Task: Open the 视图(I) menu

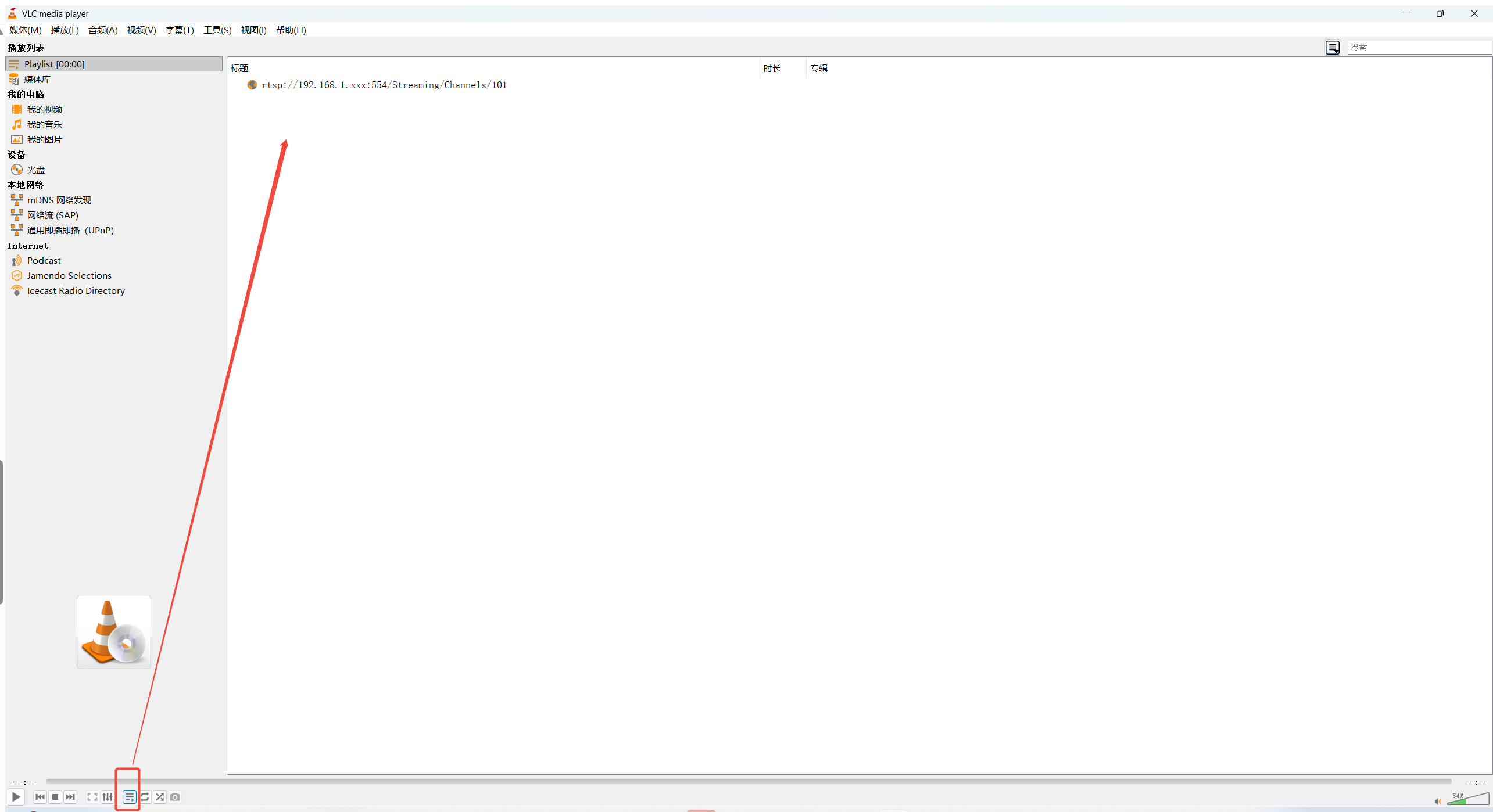Action: click(253, 30)
